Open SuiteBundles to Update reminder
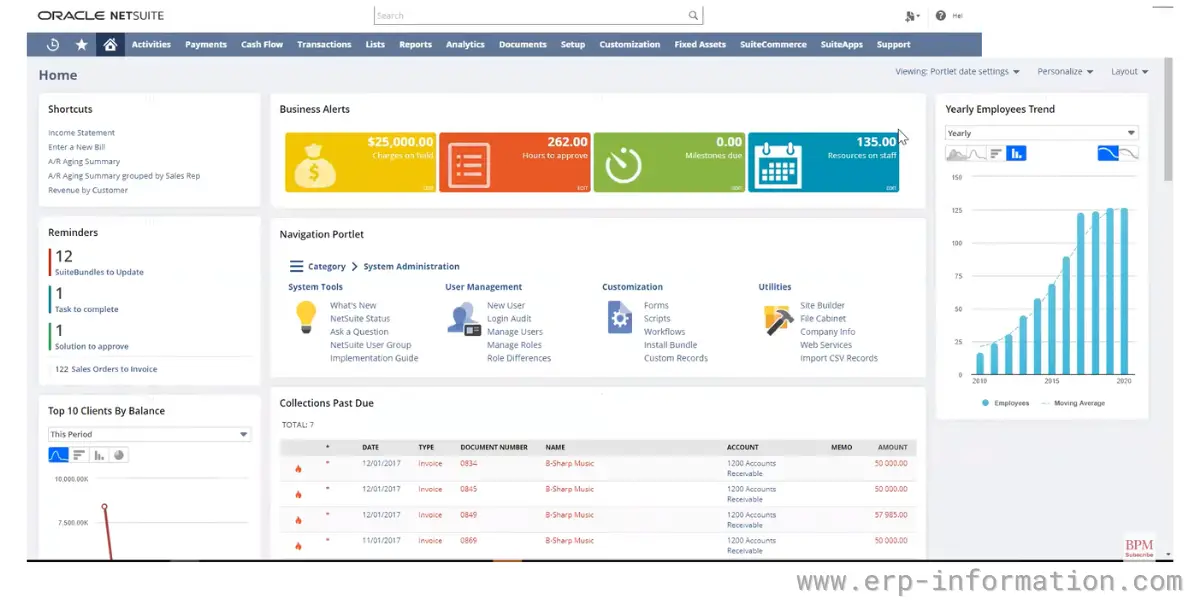The image size is (1200, 600). pos(99,272)
